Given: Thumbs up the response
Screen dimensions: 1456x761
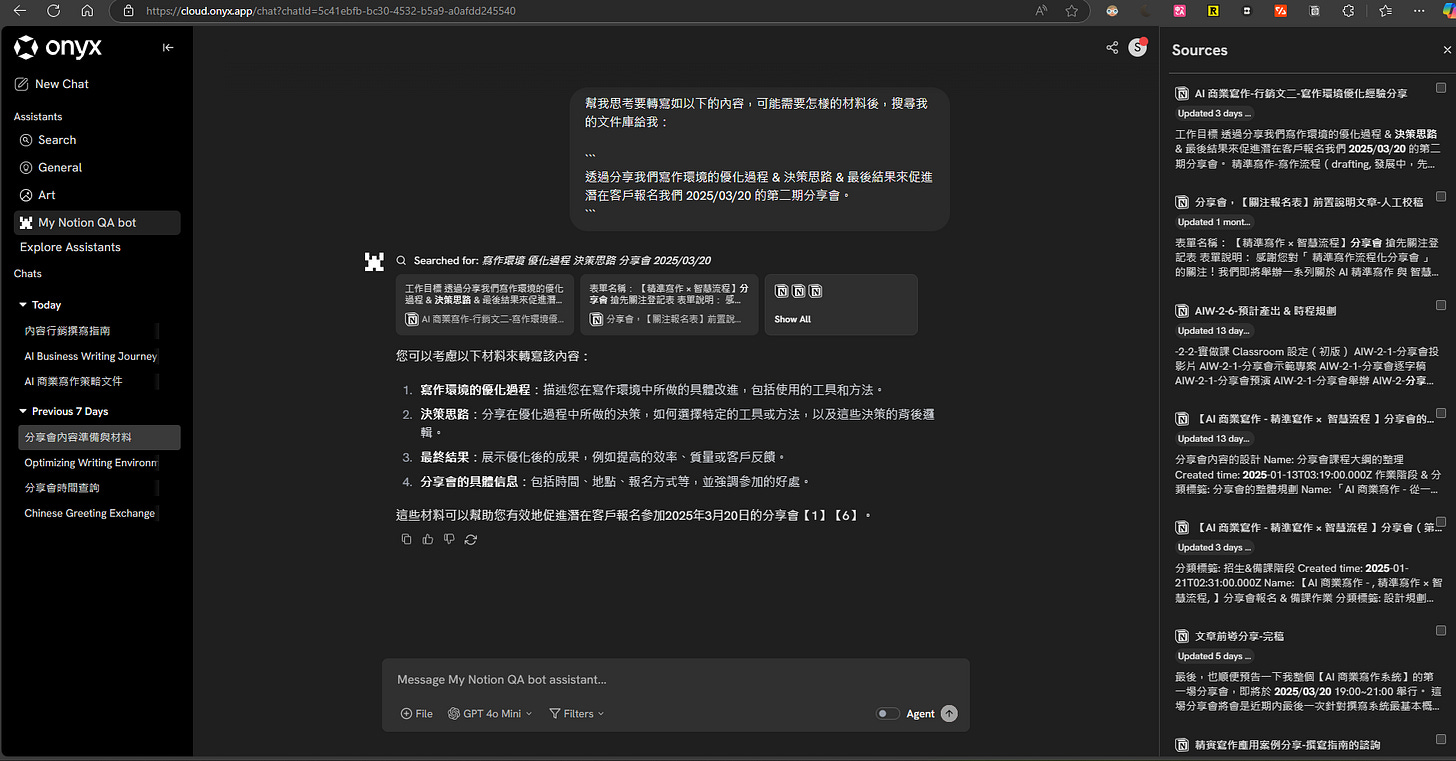Looking at the screenshot, I should 428,539.
